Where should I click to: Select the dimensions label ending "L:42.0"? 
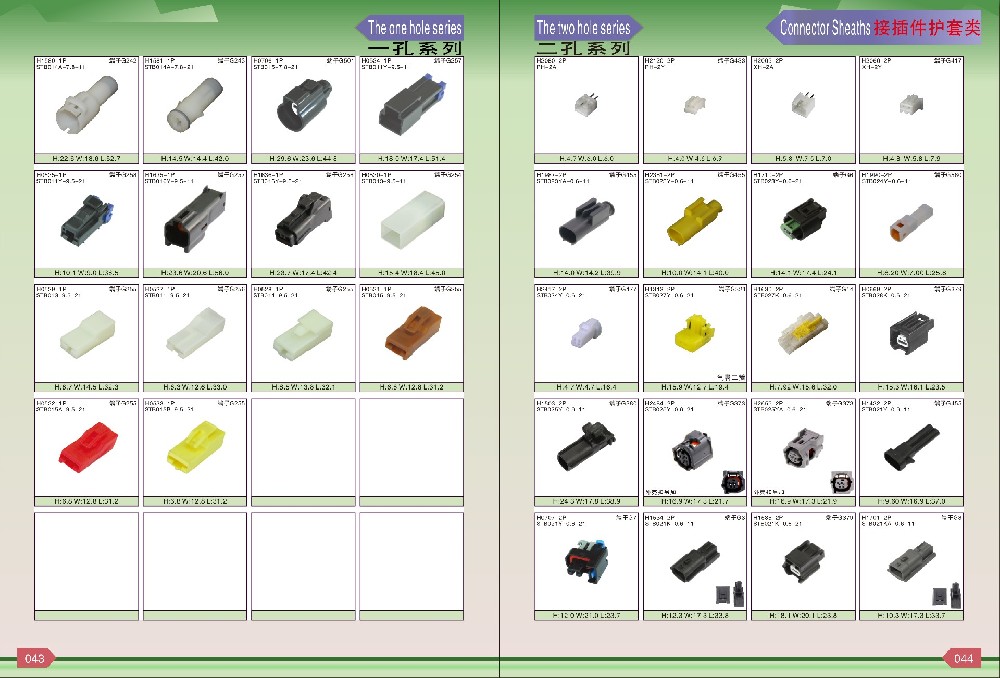coord(195,159)
